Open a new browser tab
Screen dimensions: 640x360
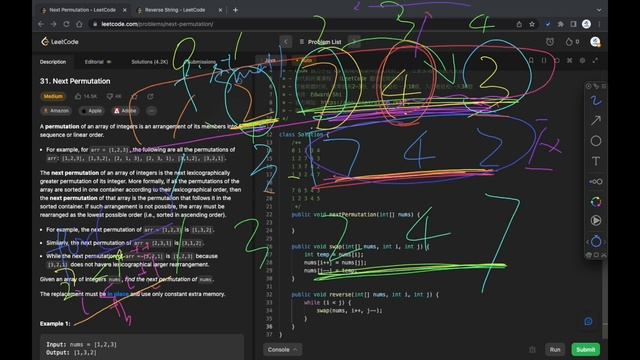coord(236,10)
